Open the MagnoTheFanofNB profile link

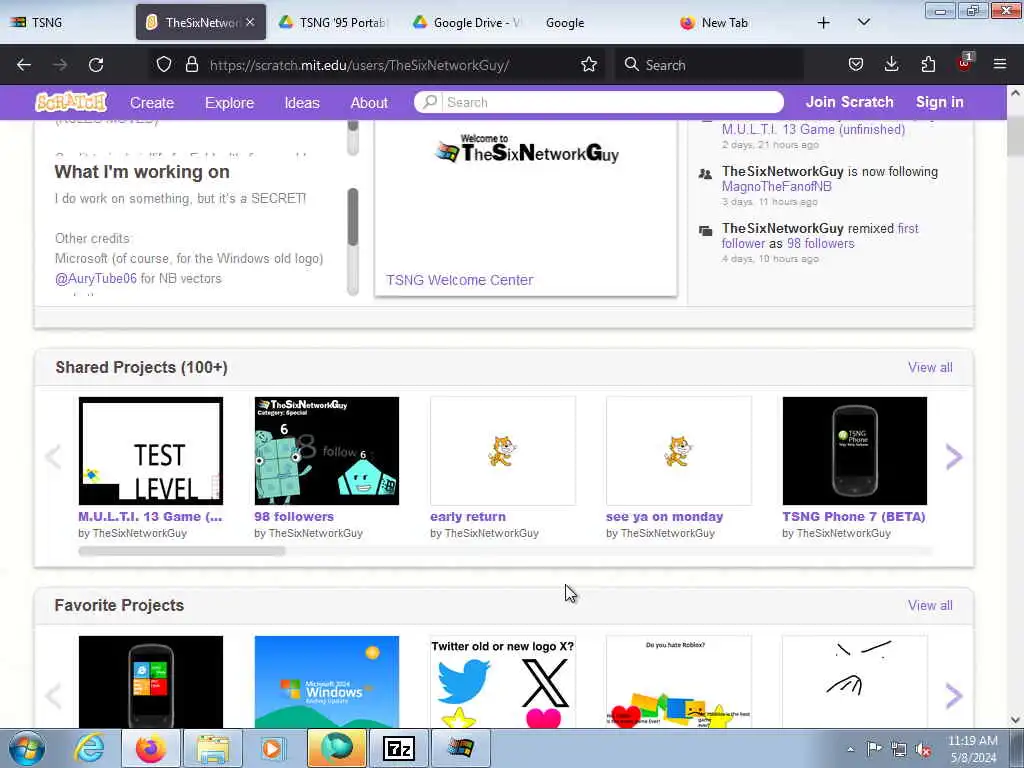pos(776,187)
